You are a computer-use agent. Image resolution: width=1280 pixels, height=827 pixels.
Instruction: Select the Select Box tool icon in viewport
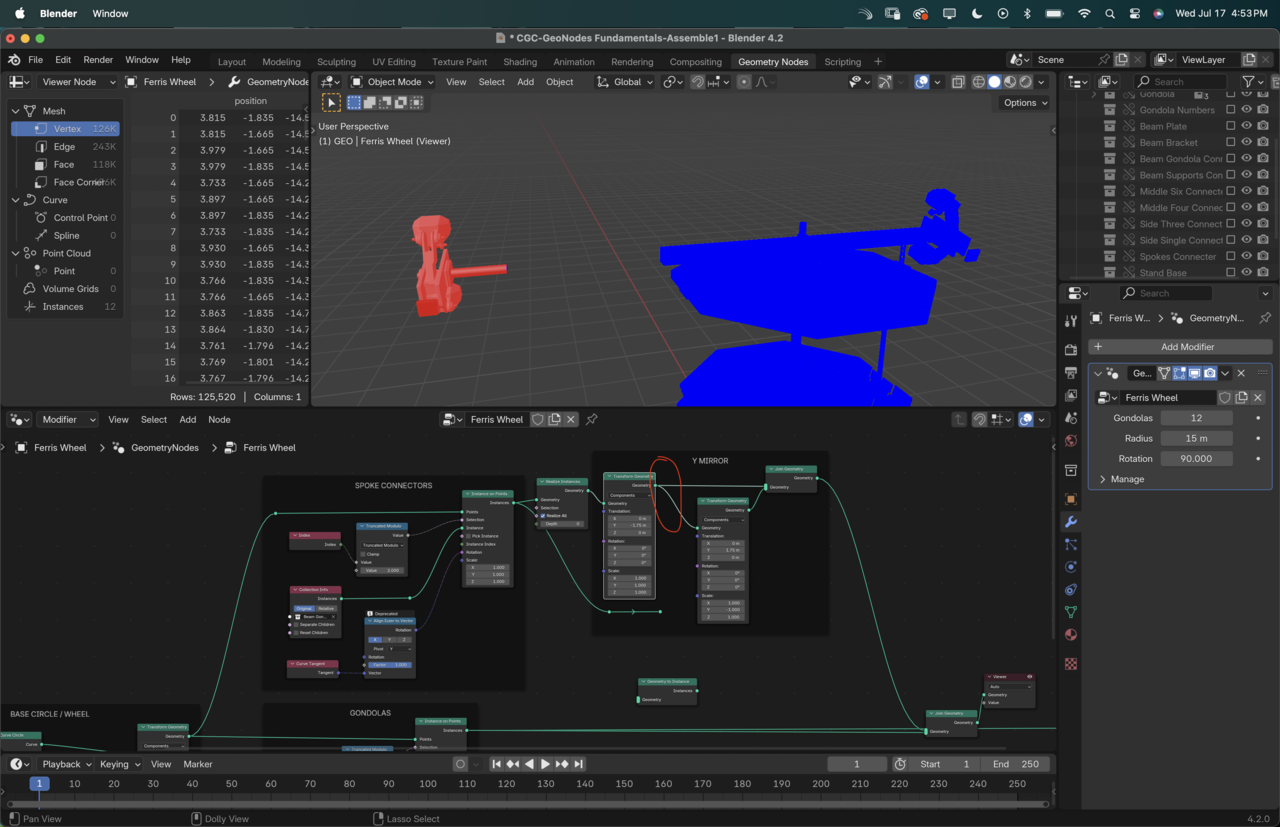coord(331,103)
